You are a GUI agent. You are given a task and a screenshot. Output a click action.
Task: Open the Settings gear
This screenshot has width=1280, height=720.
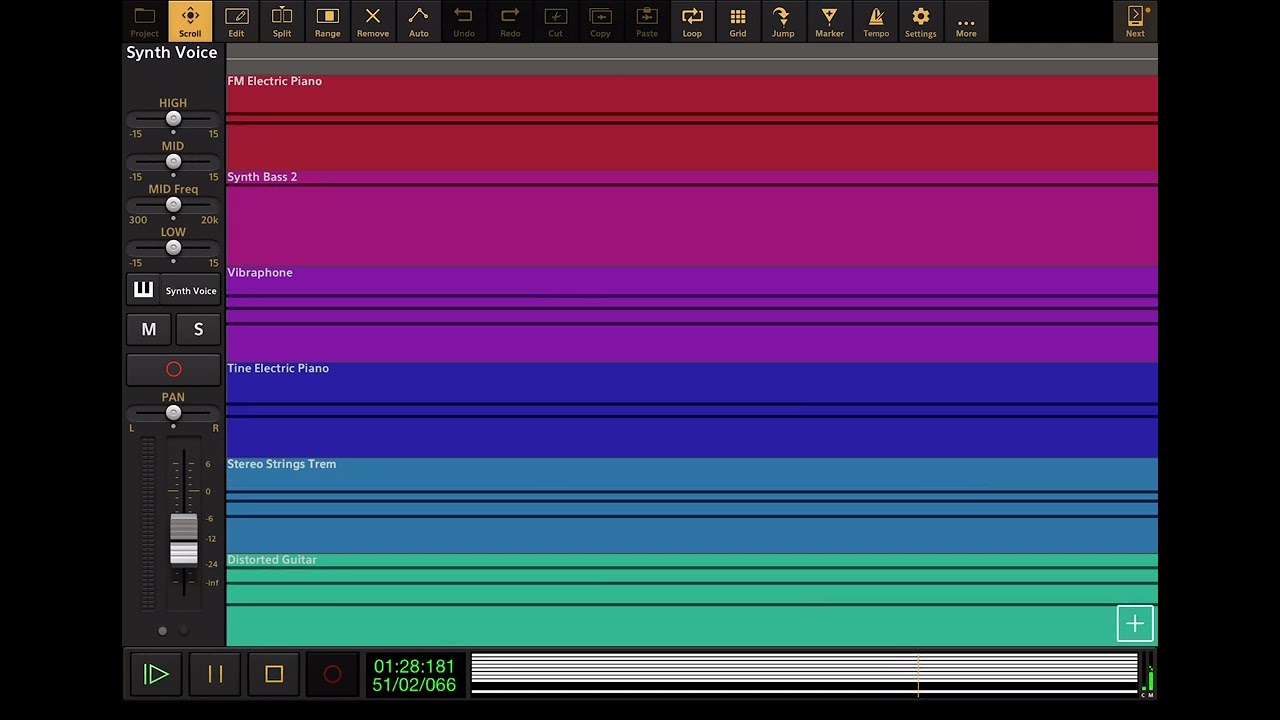pos(921,21)
